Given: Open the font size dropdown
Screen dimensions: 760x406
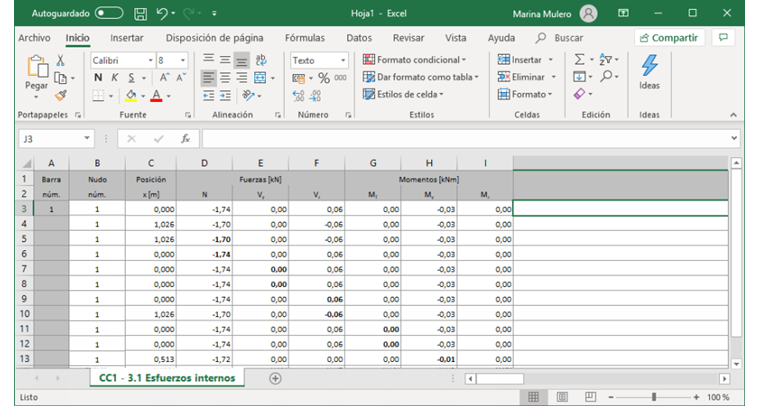Looking at the screenshot, I should click(183, 61).
